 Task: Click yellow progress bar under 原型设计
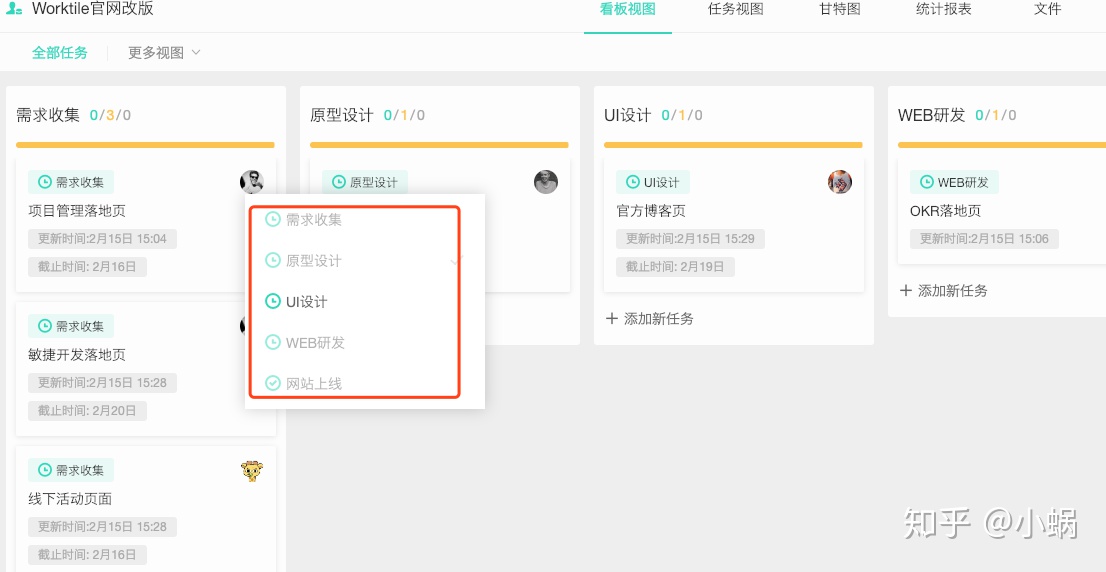(x=439, y=145)
